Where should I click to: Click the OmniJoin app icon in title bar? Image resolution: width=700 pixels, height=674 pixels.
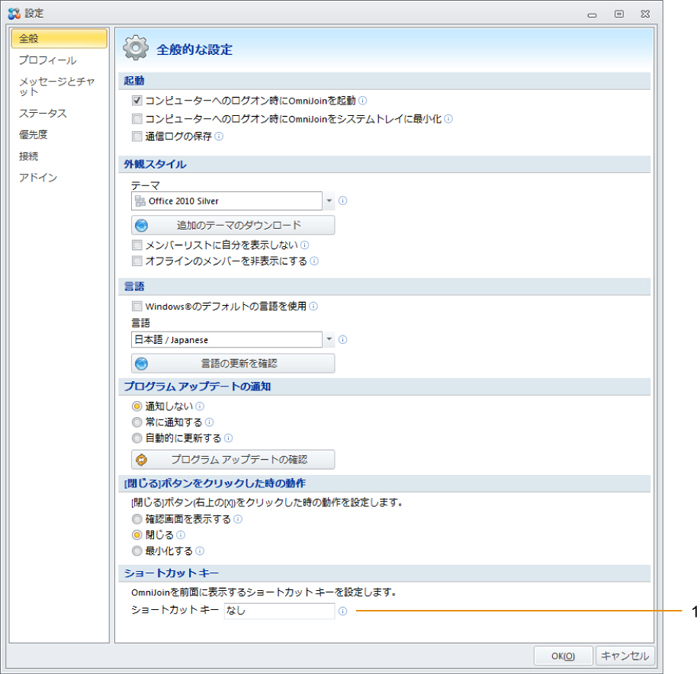(14, 13)
